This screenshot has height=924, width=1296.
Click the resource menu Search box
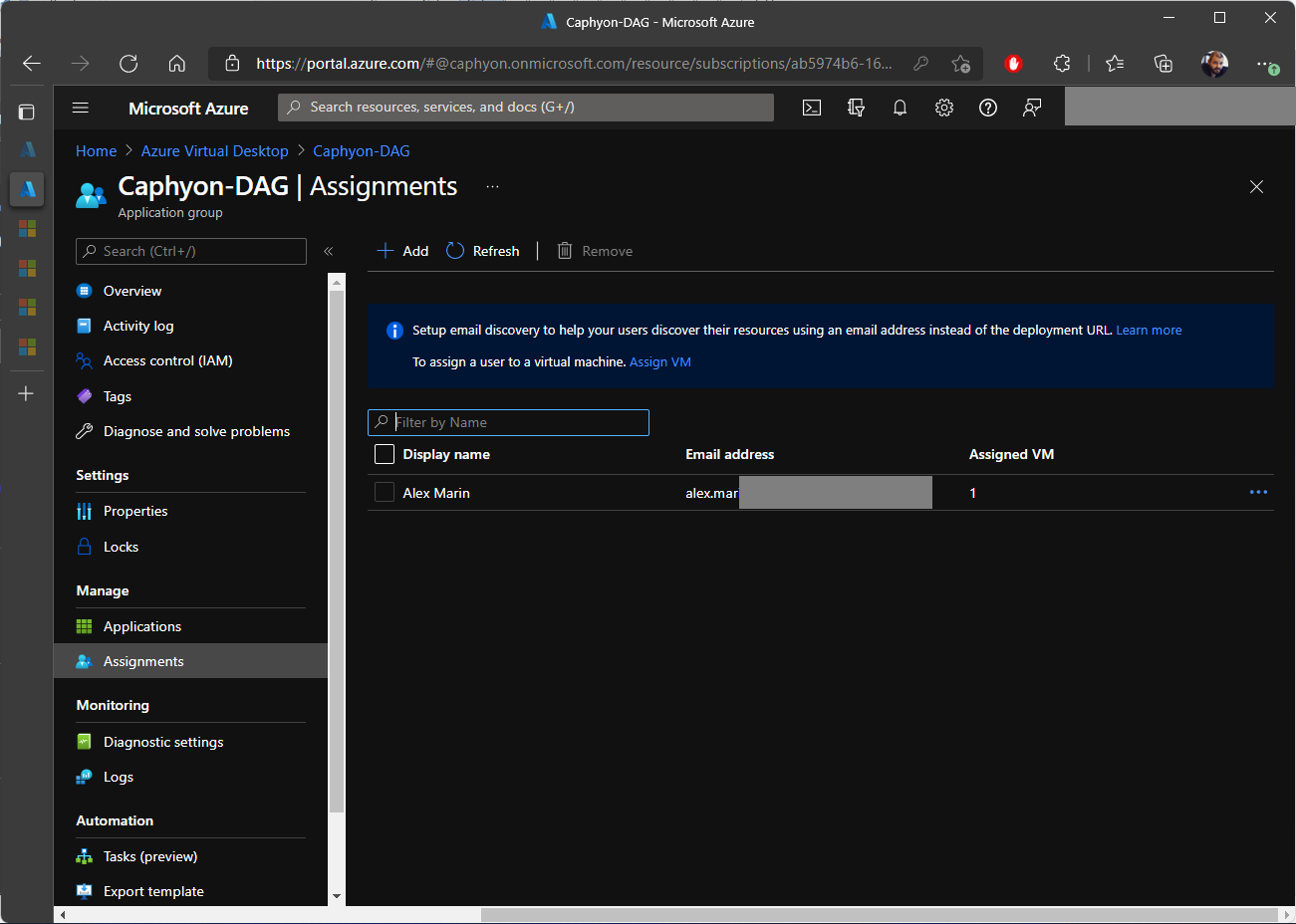click(x=191, y=251)
